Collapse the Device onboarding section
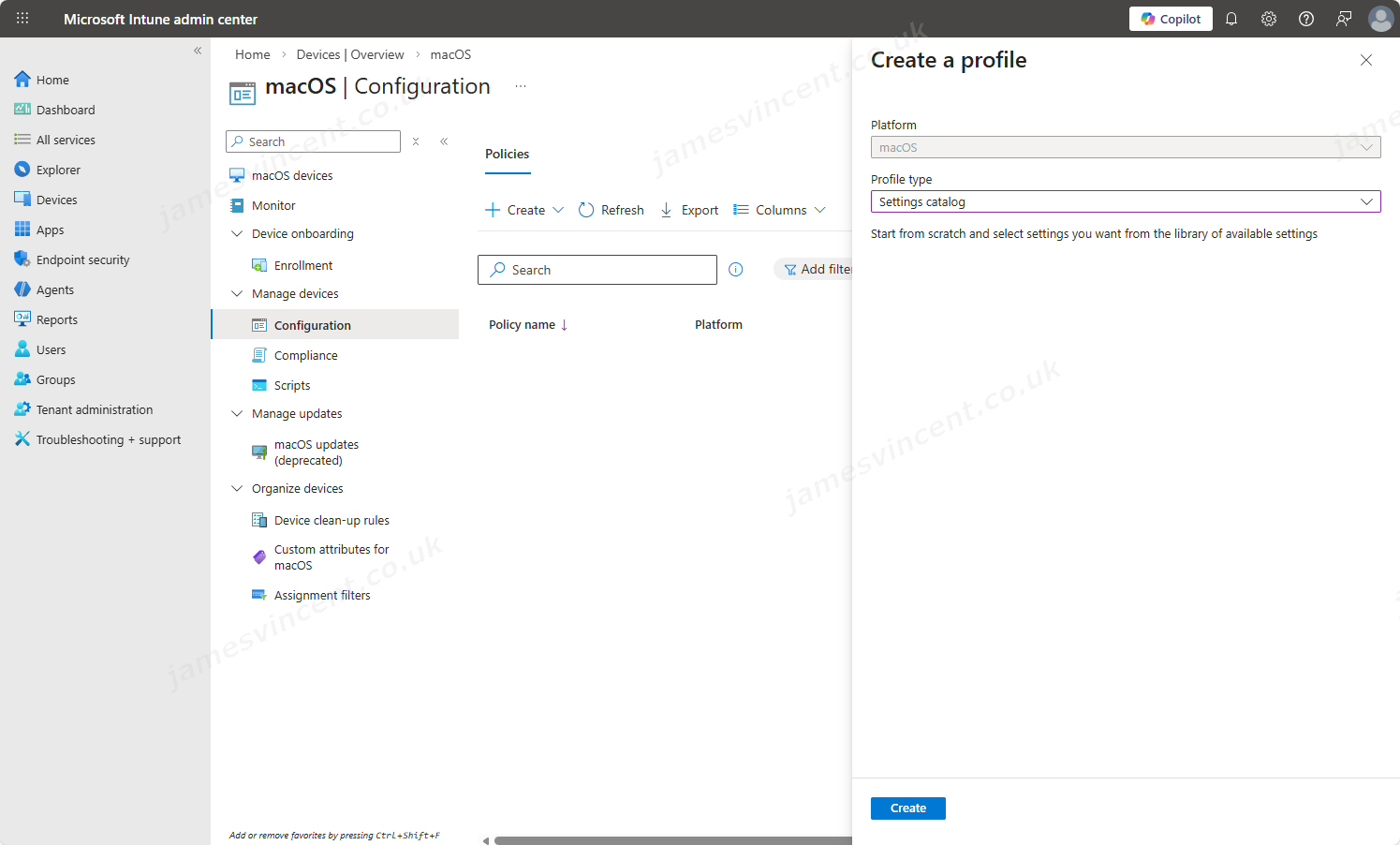 pos(237,234)
